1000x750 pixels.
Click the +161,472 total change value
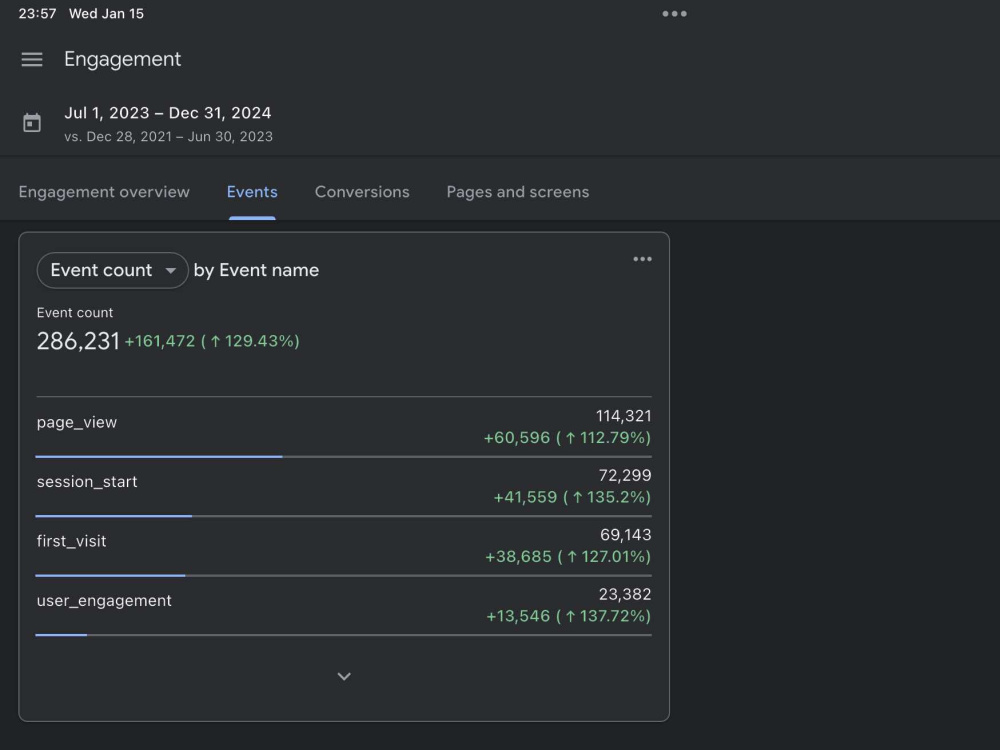point(159,341)
